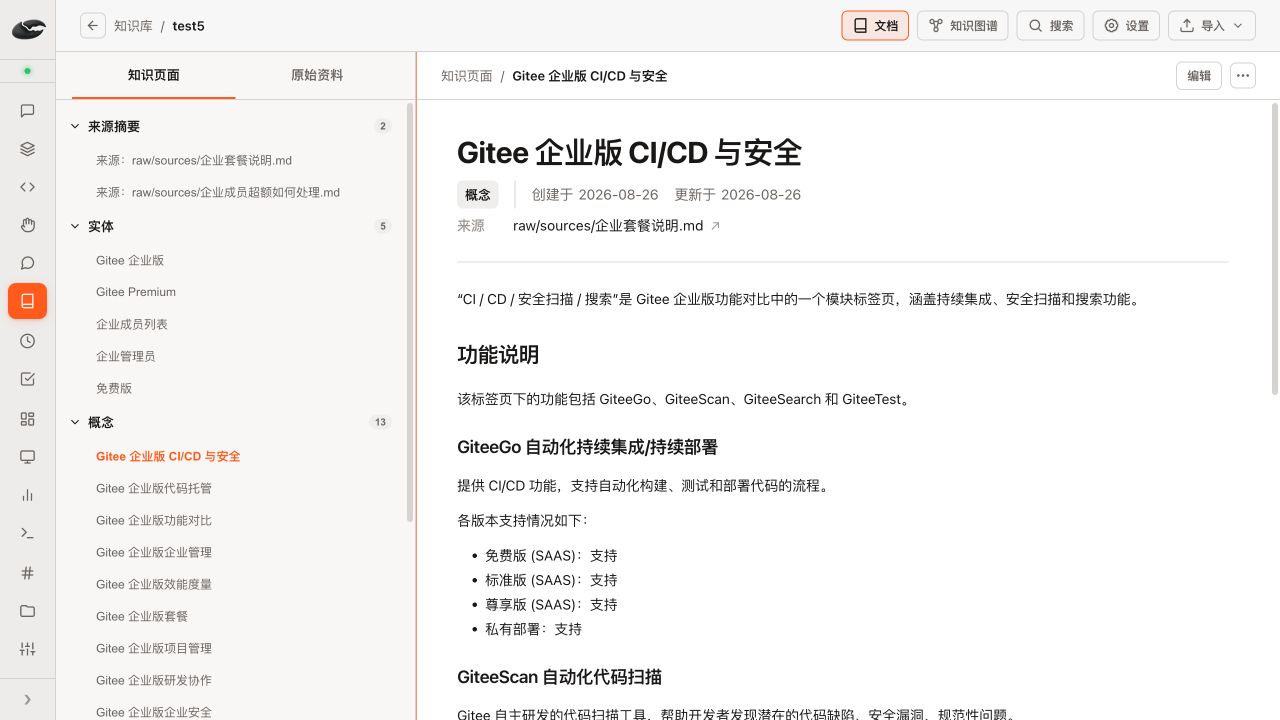Click the 功能说明 heading
This screenshot has height=720, width=1280.
[498, 355]
